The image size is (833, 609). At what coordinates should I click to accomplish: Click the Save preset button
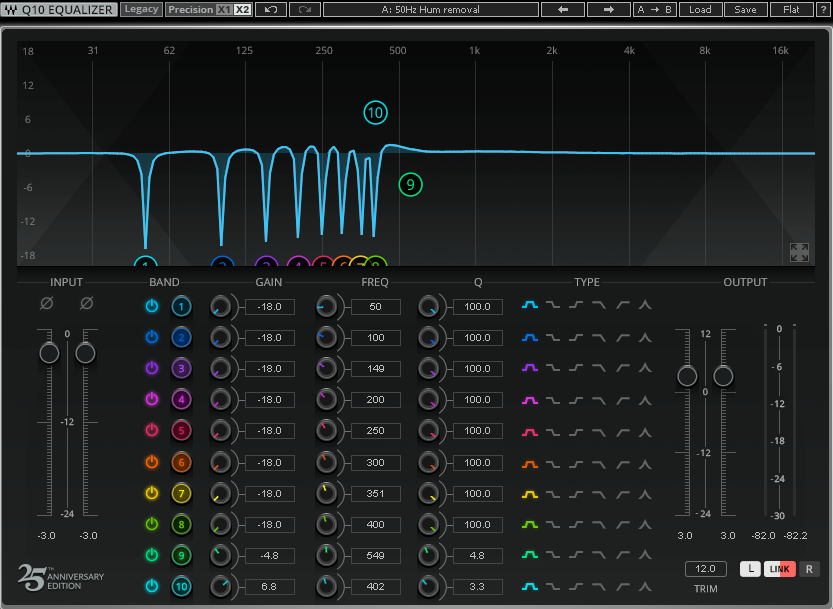click(x=745, y=10)
